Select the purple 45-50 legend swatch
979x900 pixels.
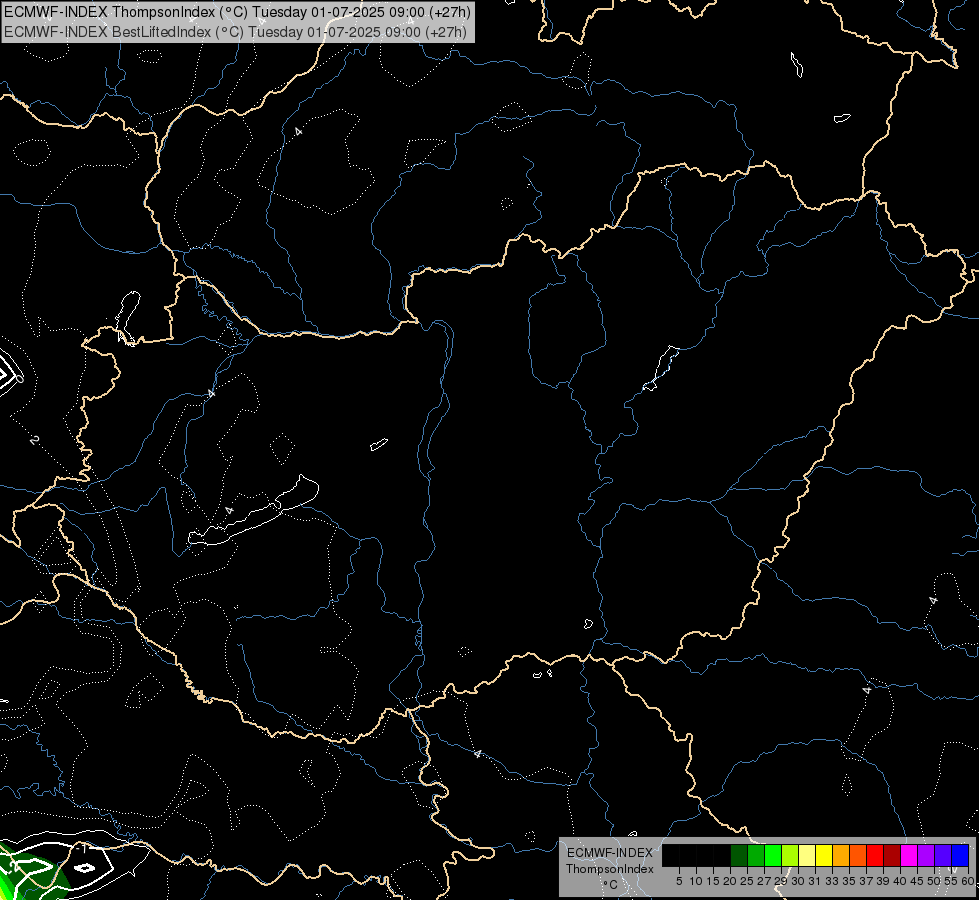(x=926, y=855)
